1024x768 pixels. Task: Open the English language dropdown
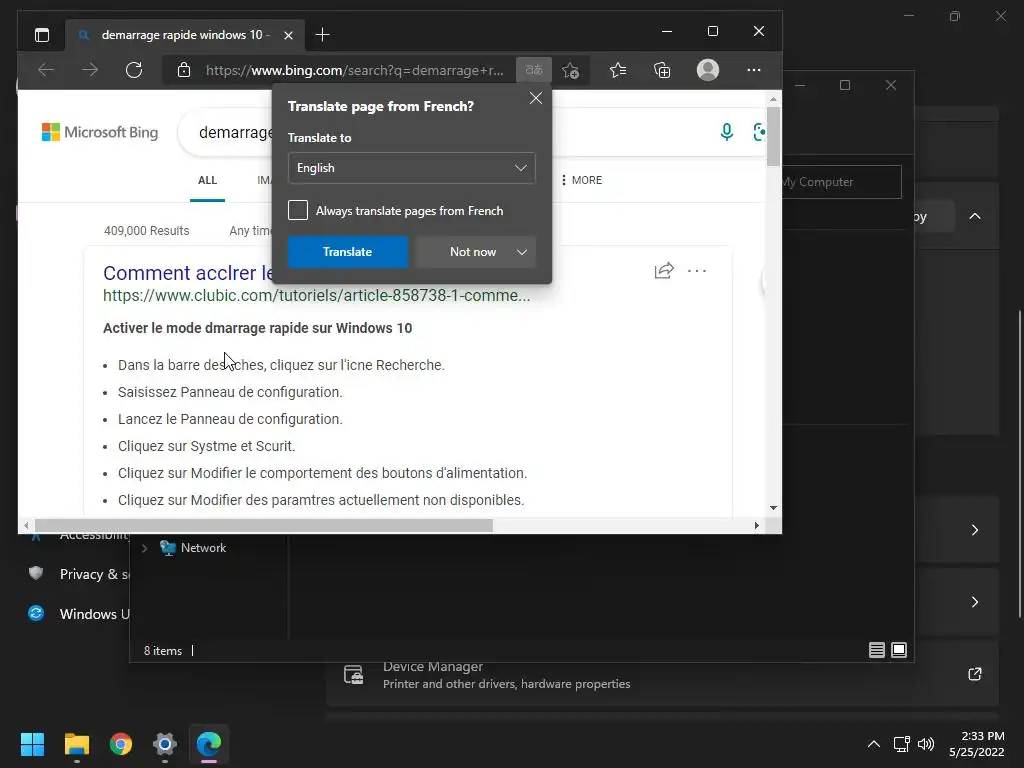click(x=411, y=168)
